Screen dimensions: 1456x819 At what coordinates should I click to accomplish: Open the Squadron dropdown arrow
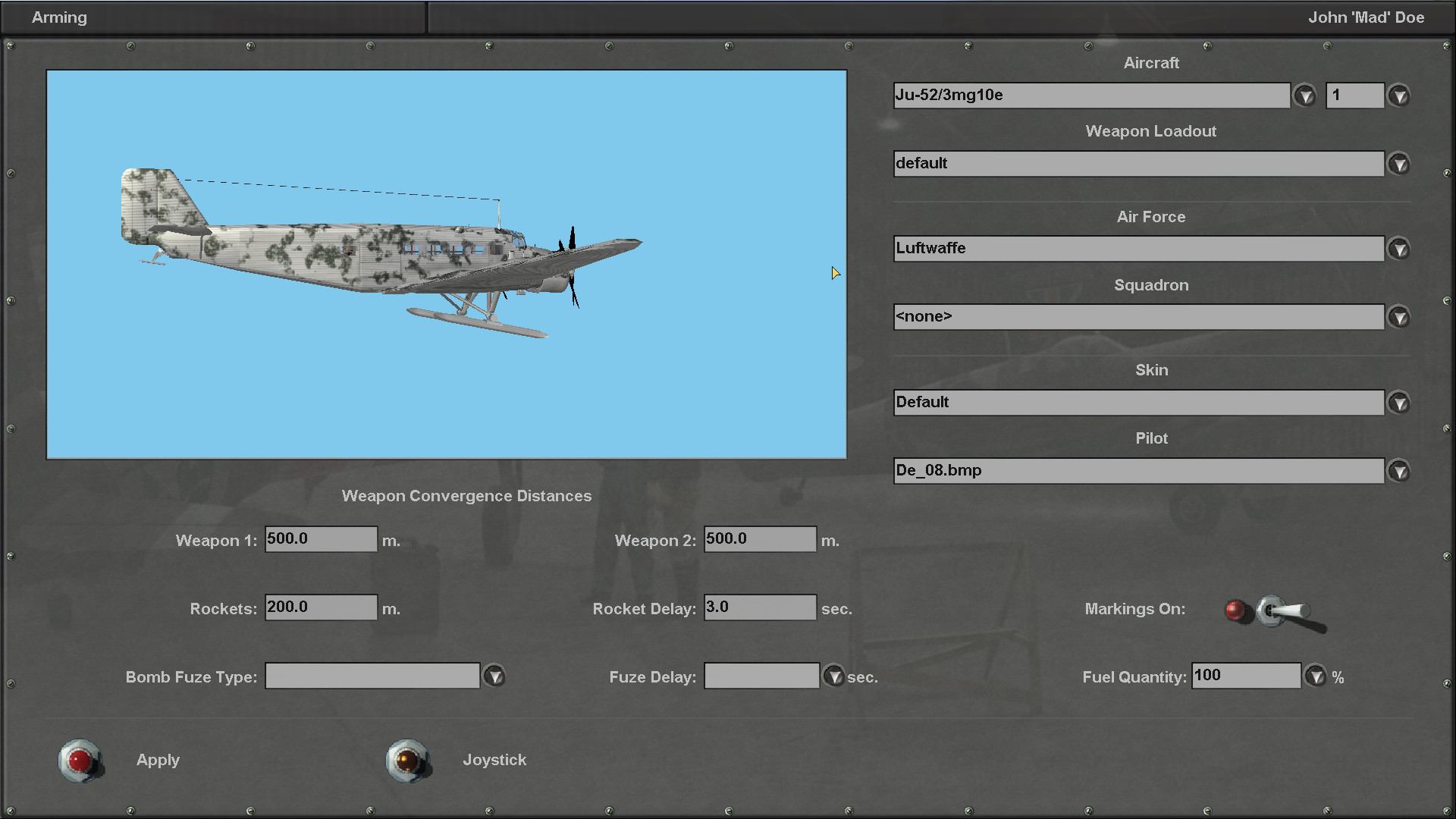pos(1398,317)
